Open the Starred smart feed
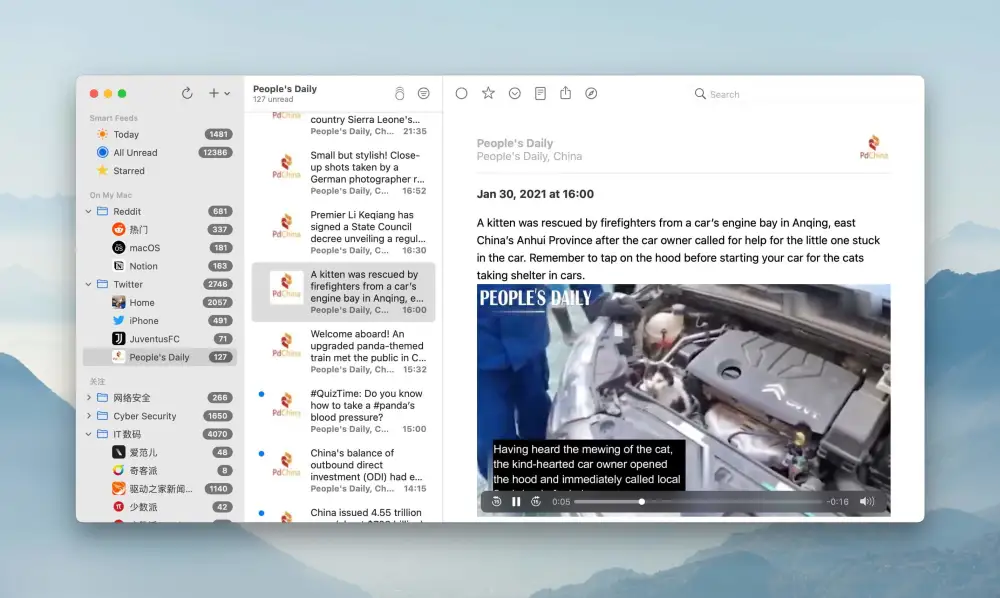This screenshot has height=598, width=1000. tap(159, 171)
